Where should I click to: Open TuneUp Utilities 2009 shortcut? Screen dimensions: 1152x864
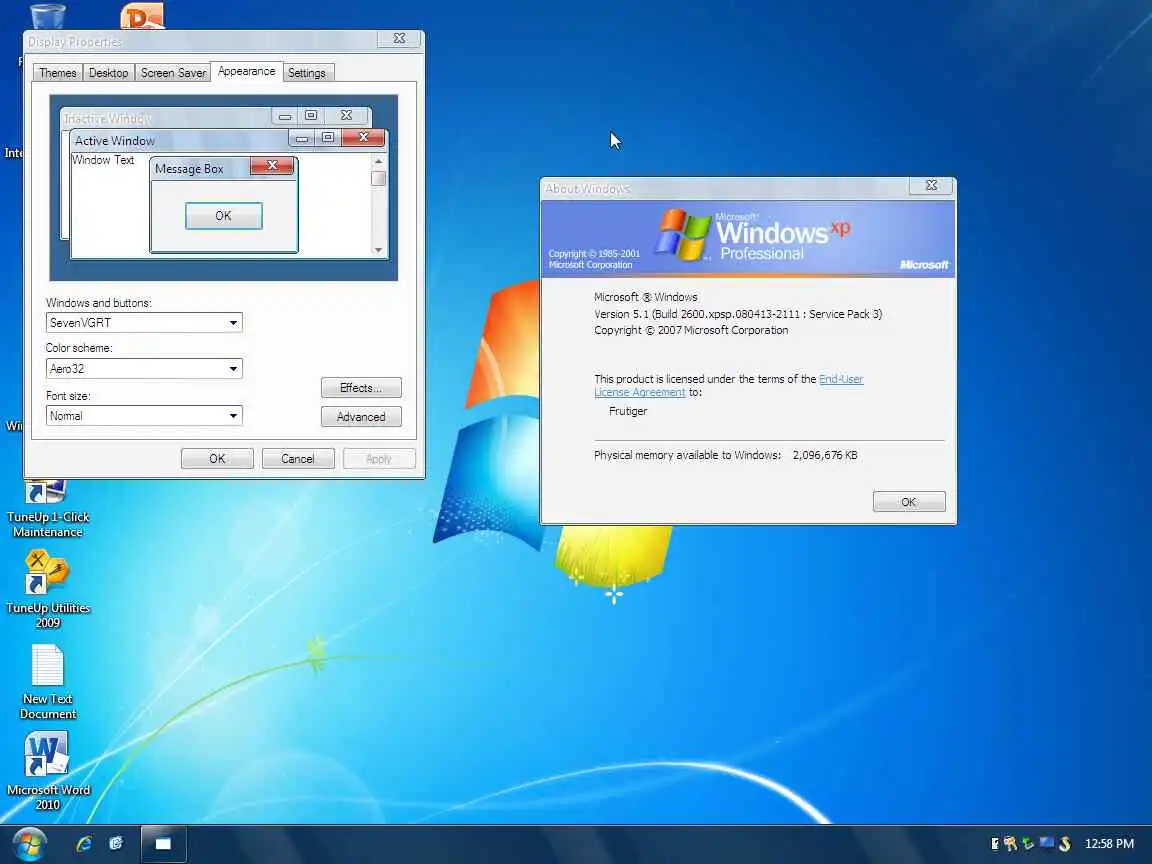coord(48,590)
